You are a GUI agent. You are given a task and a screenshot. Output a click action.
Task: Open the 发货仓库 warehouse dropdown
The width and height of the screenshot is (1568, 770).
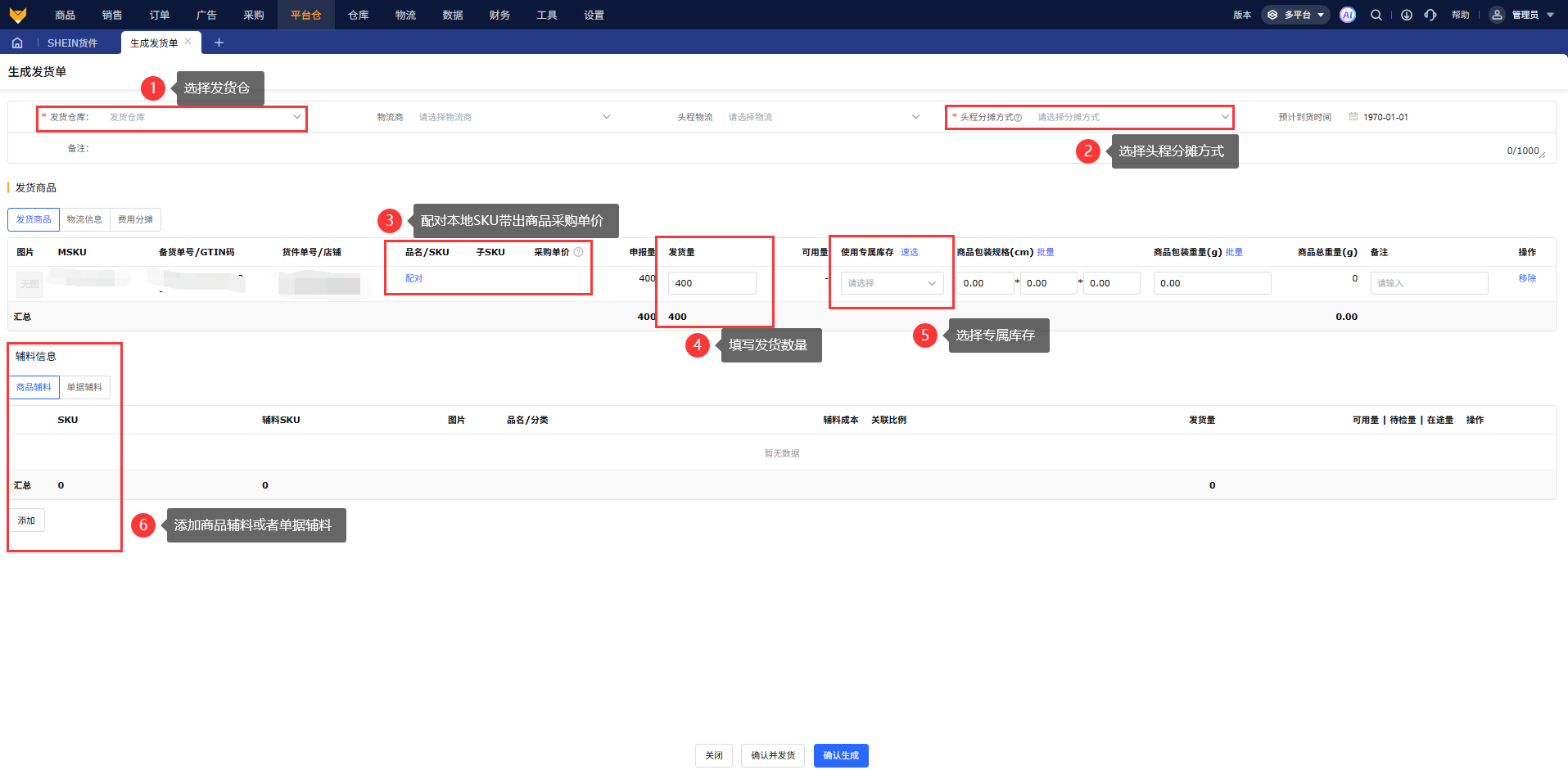[205, 117]
